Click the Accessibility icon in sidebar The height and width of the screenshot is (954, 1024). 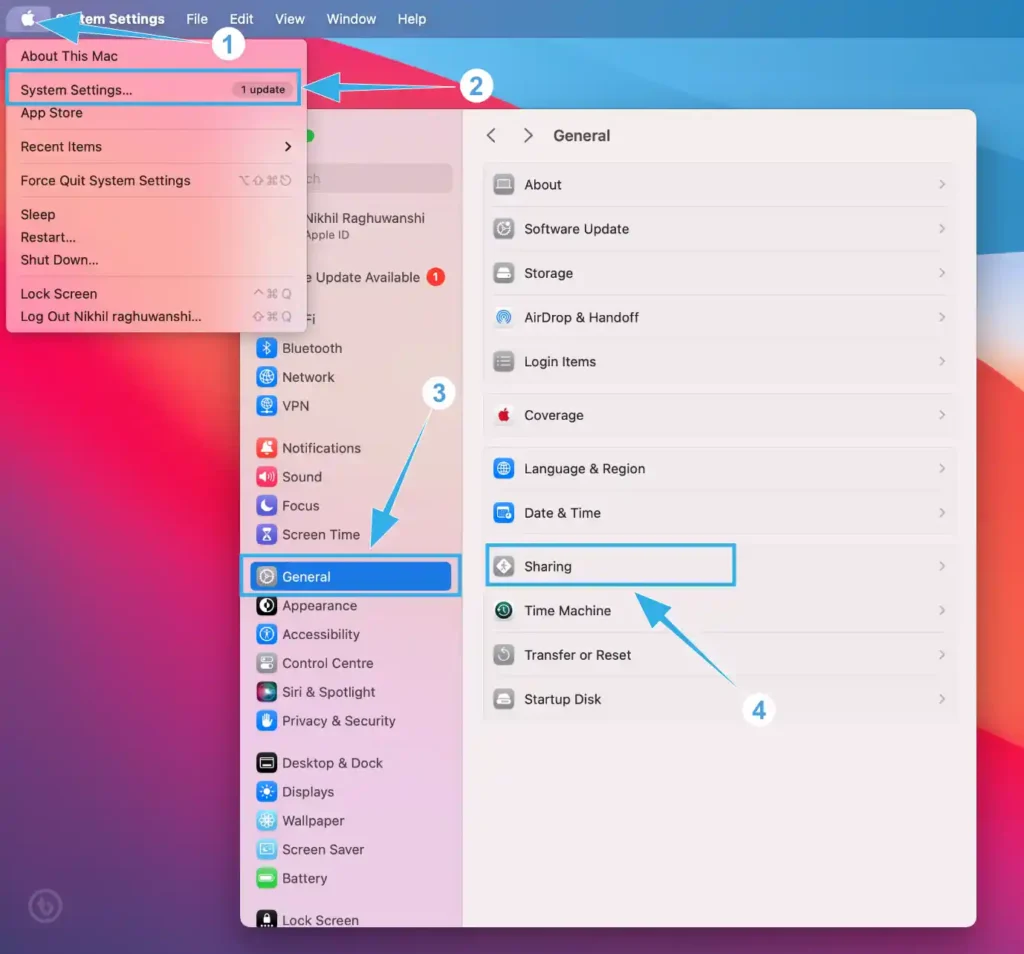(266, 634)
